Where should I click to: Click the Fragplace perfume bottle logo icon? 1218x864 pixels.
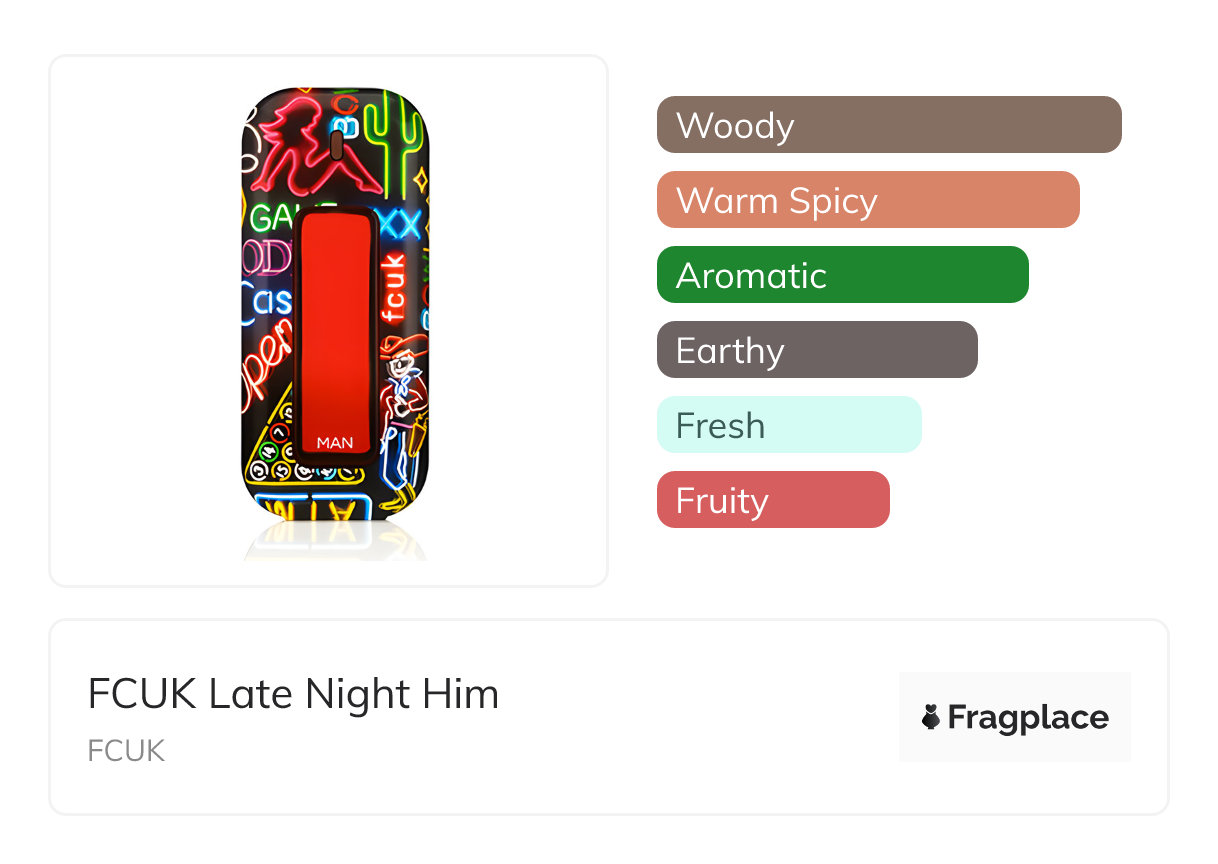pos(931,717)
